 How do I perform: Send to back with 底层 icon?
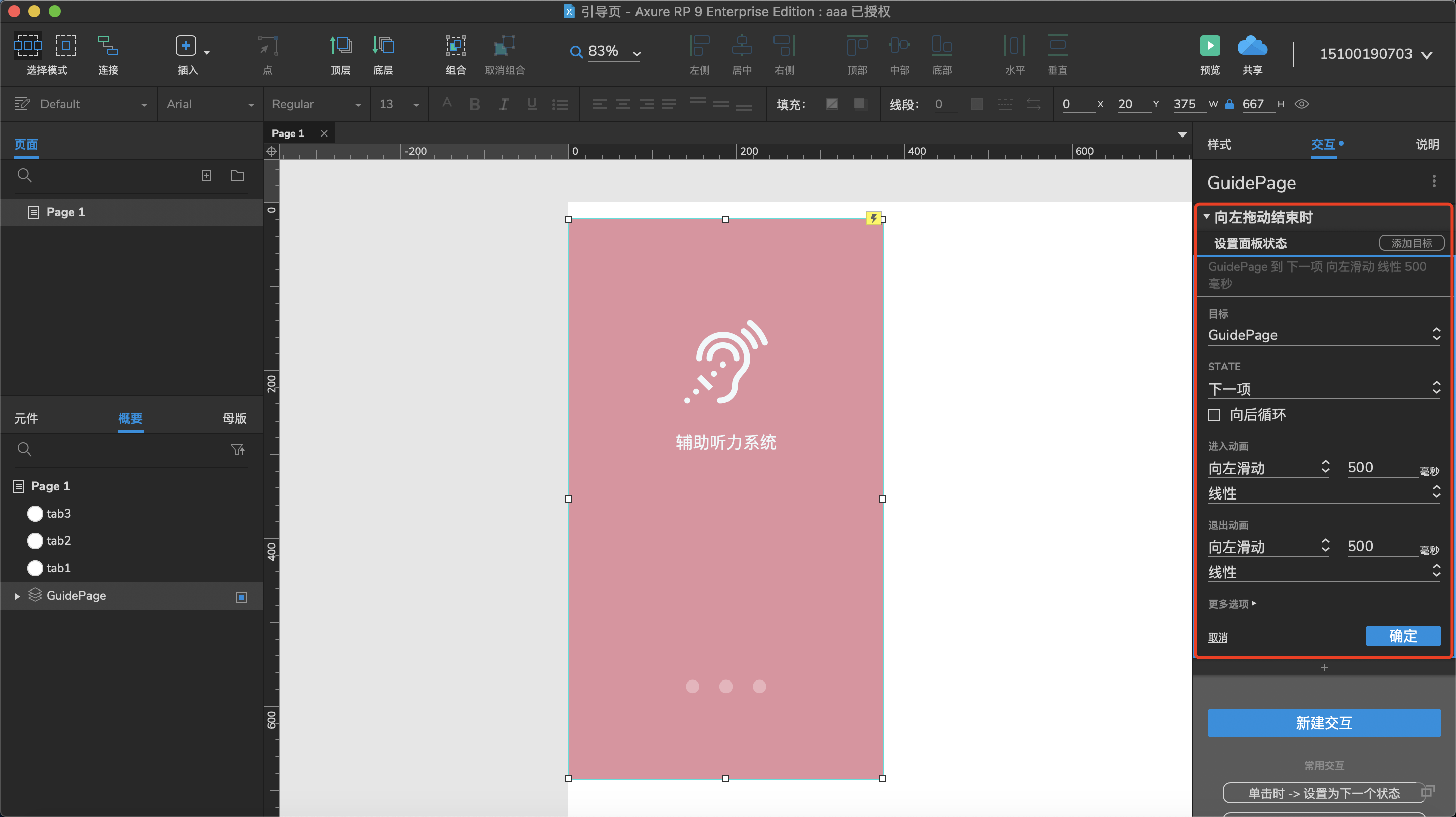383,46
